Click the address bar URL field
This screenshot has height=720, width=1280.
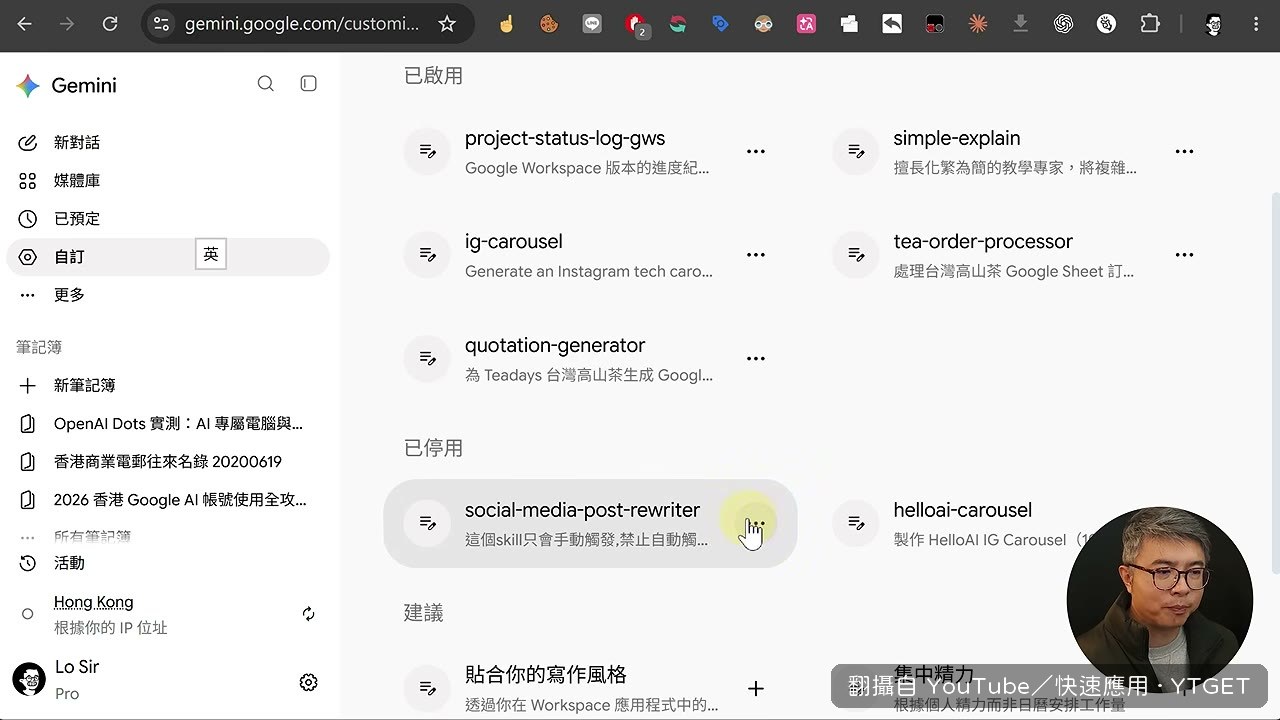[x=302, y=24]
